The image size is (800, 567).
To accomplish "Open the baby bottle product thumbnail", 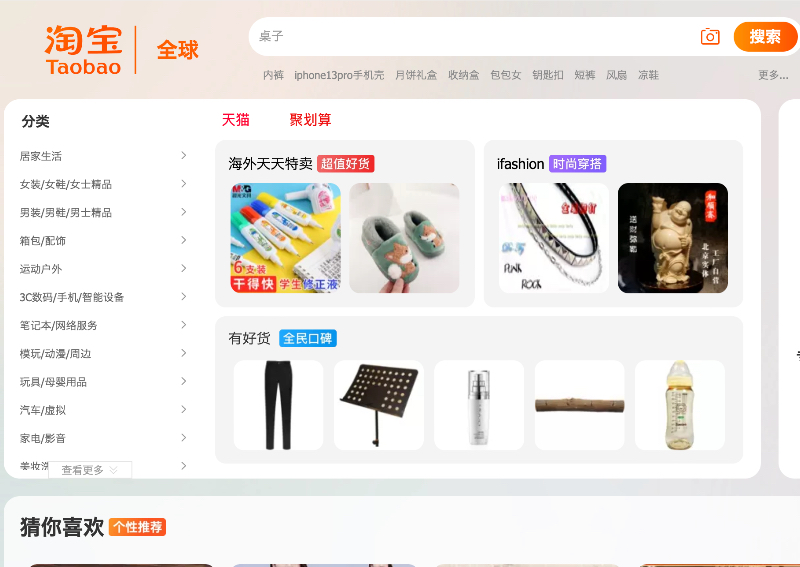I will 680,405.
